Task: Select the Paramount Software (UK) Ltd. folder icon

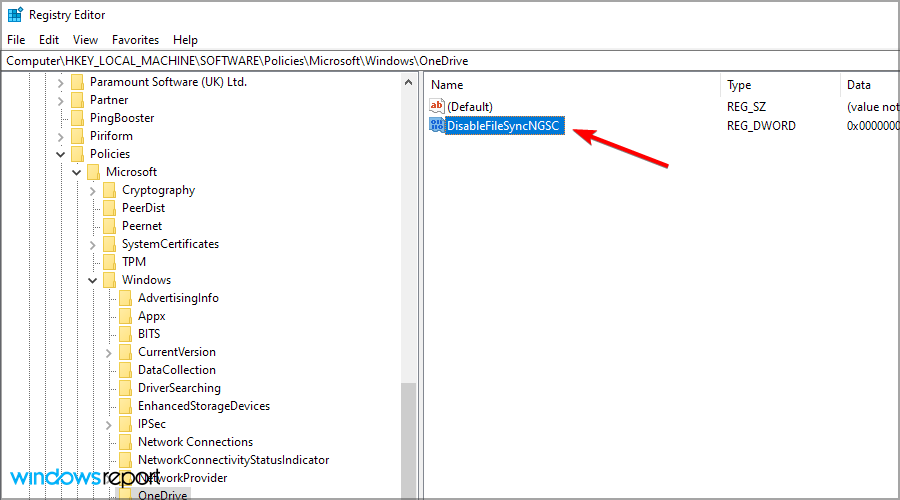Action: click(77, 82)
